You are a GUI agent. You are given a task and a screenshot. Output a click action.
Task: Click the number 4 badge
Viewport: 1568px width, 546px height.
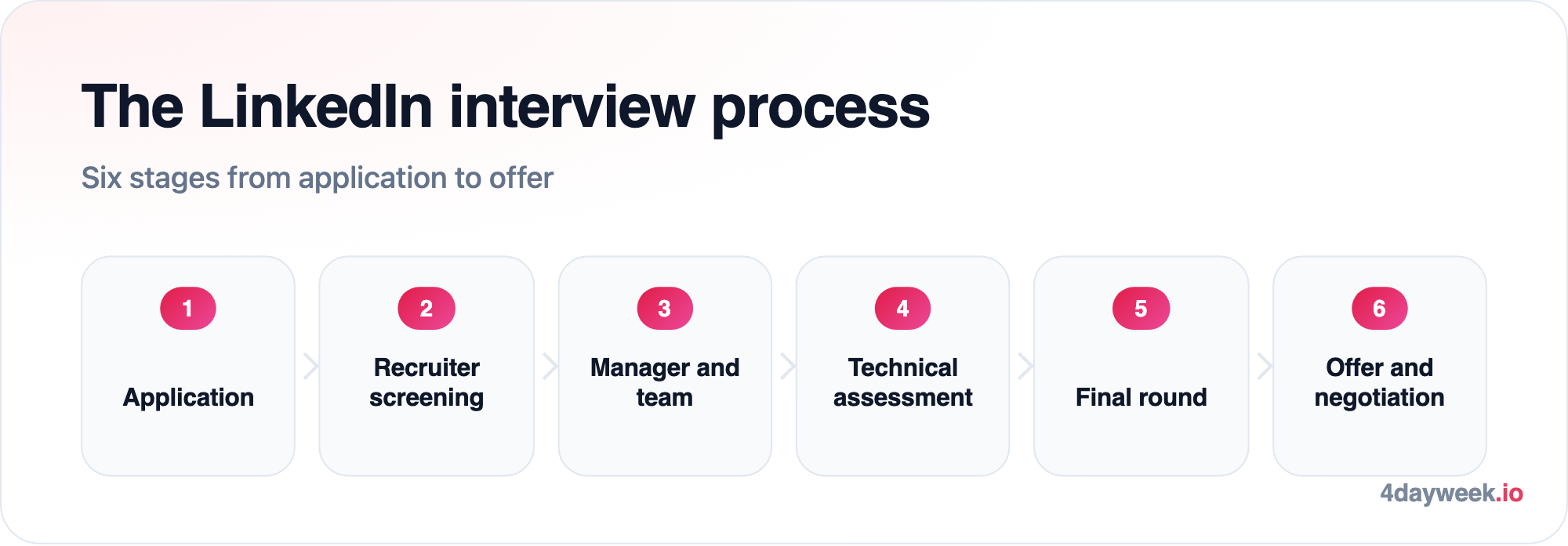point(903,309)
